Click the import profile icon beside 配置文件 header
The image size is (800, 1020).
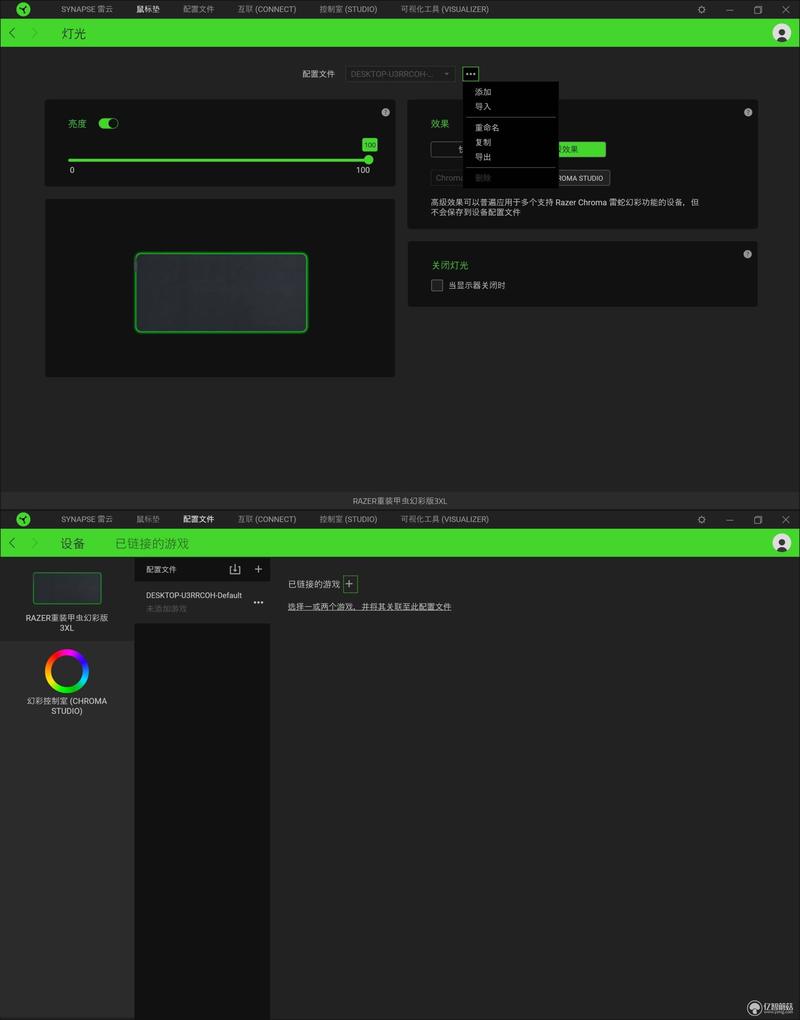coord(235,569)
